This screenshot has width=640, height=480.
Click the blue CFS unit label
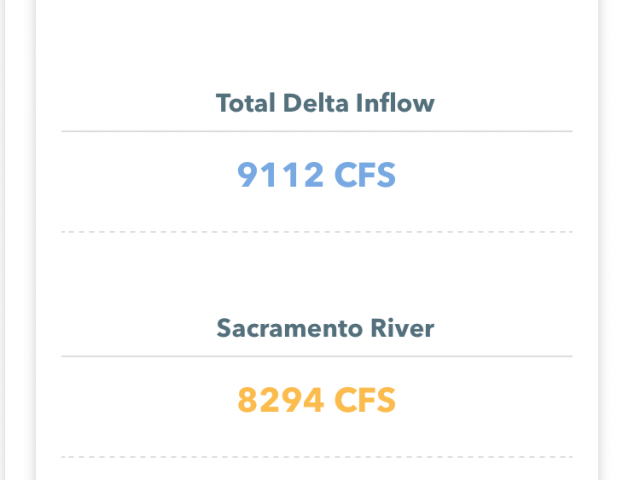pyautogui.click(x=365, y=175)
